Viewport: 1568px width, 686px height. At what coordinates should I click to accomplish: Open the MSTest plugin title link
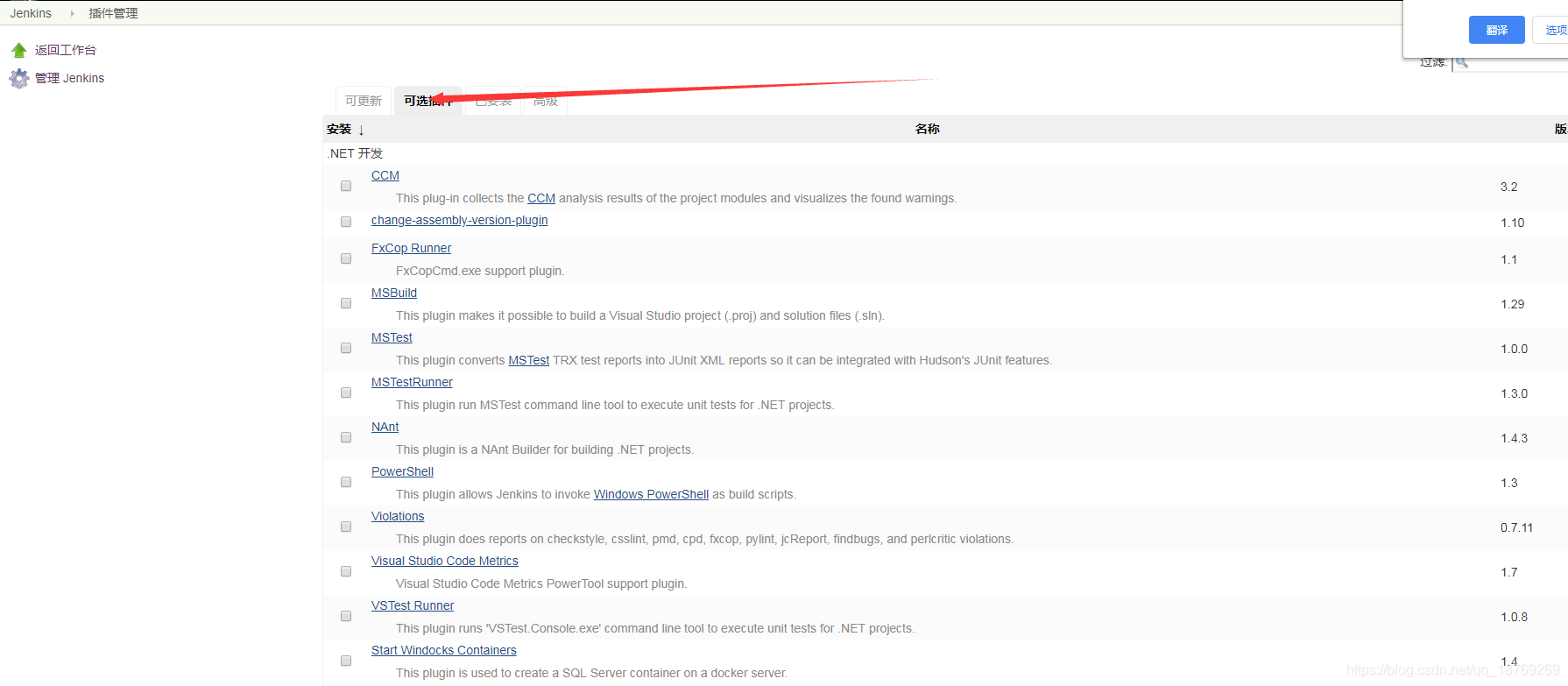pyautogui.click(x=392, y=337)
